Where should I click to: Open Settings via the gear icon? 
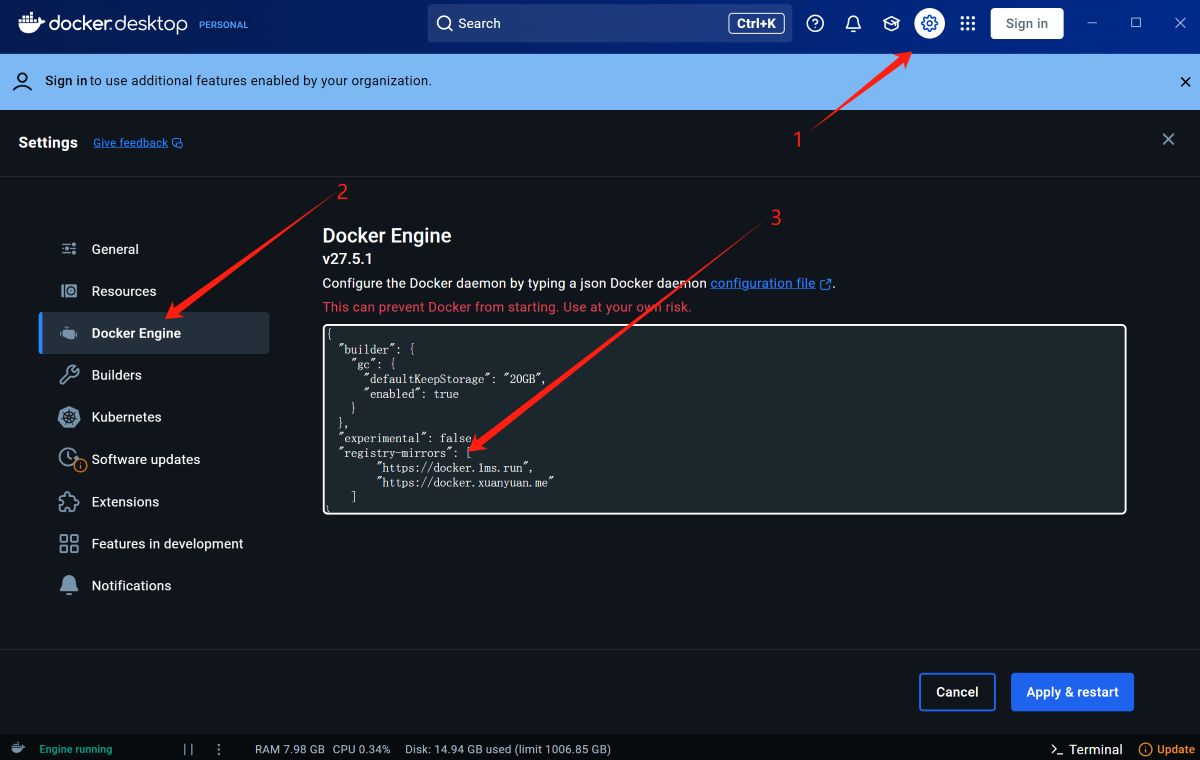coord(929,24)
